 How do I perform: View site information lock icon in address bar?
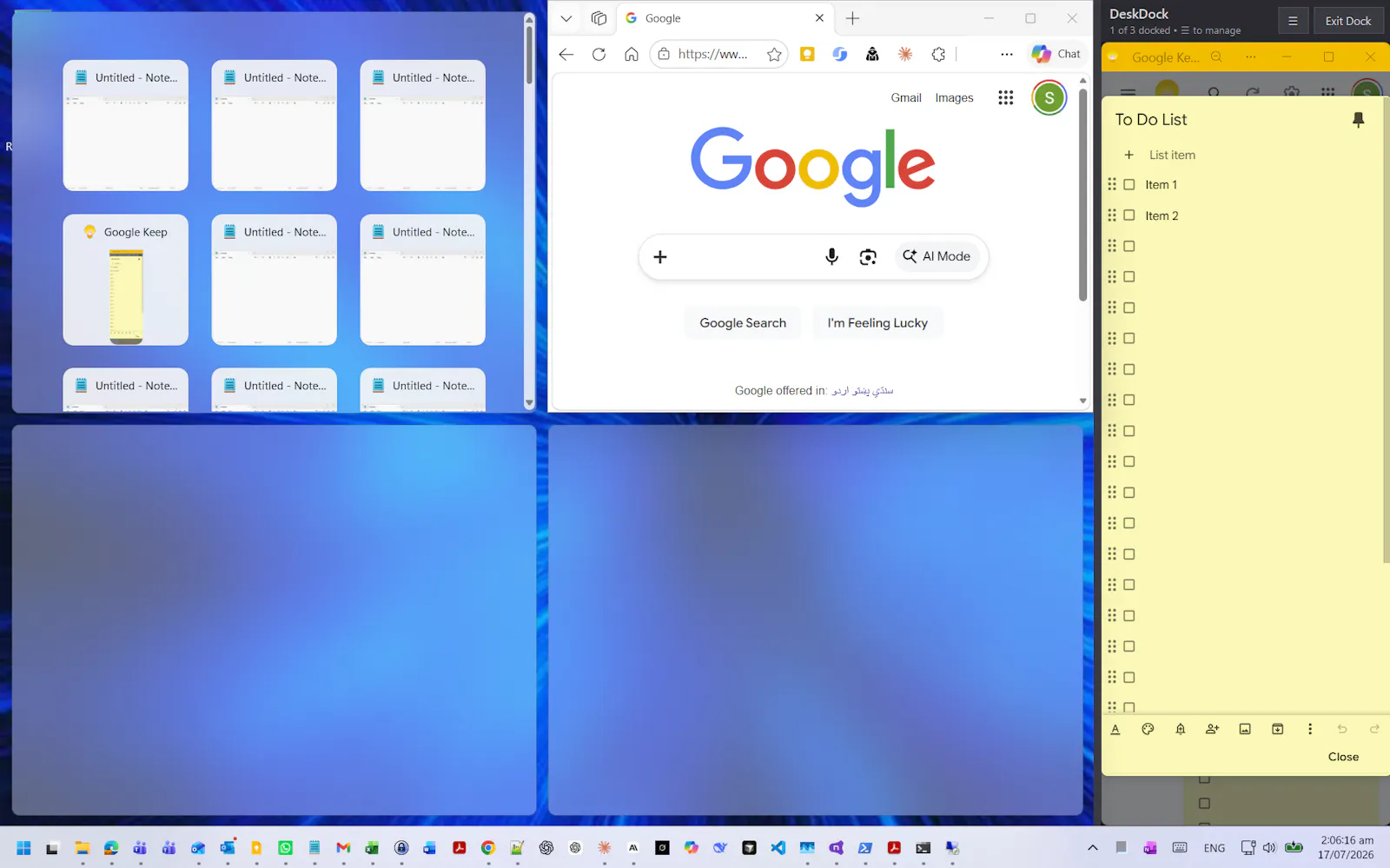664,54
